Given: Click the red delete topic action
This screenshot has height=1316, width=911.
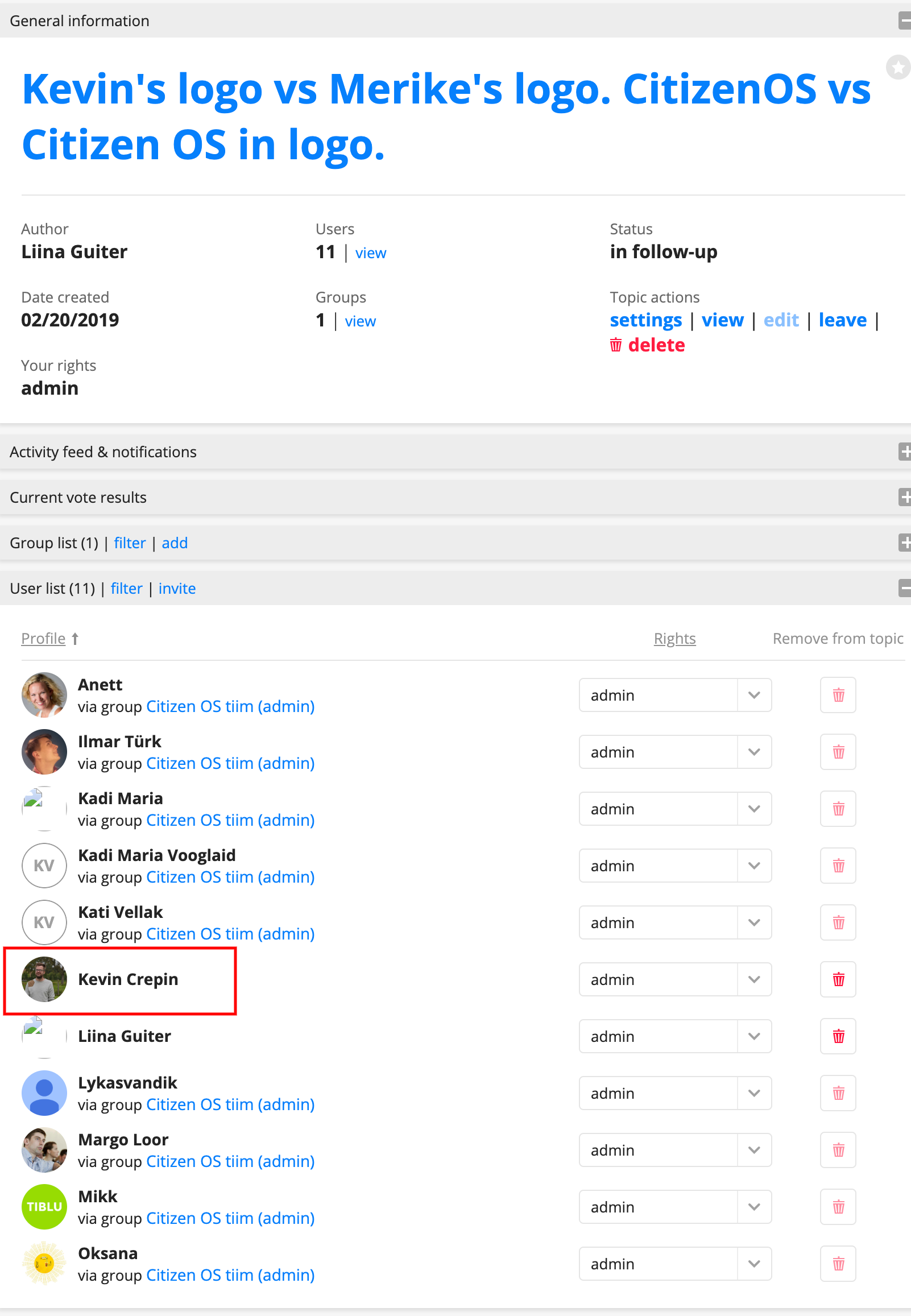Looking at the screenshot, I should coord(647,345).
